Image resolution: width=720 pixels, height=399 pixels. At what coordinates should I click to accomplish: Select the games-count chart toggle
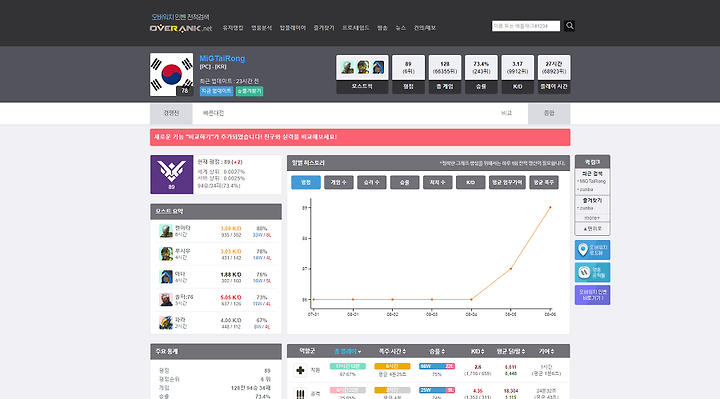click(x=339, y=182)
